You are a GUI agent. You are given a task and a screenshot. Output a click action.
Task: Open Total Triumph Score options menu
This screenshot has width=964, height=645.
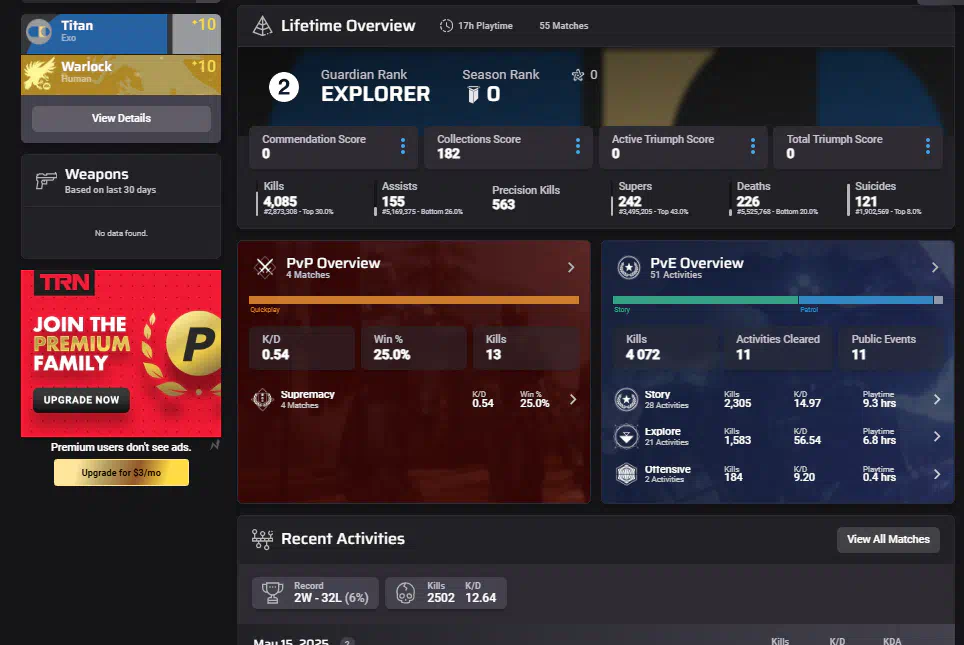(x=928, y=147)
